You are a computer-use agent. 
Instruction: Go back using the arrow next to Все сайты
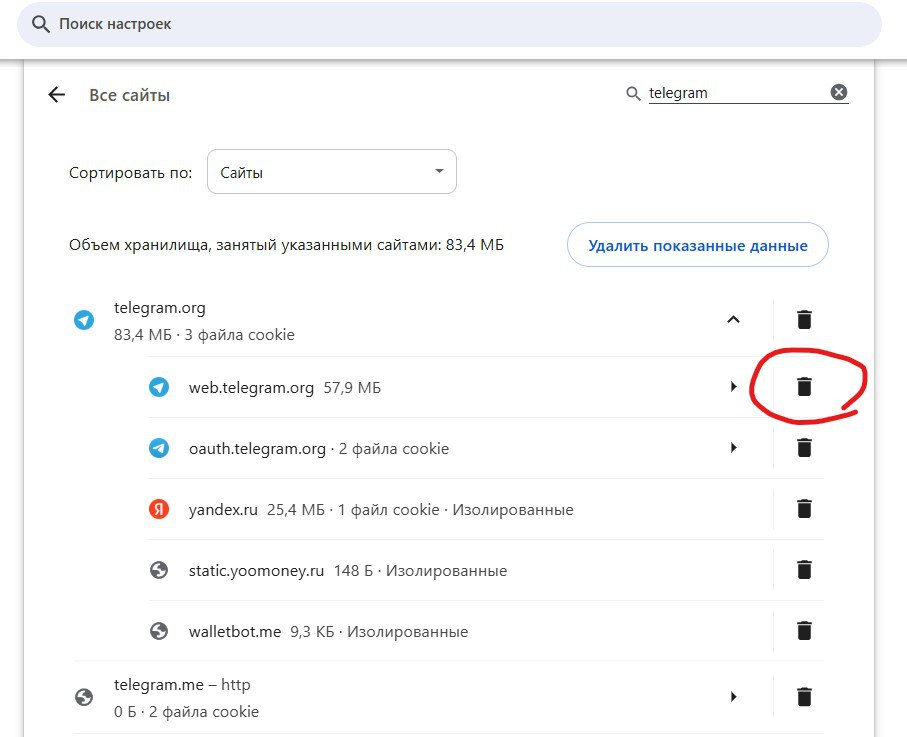tap(57, 94)
